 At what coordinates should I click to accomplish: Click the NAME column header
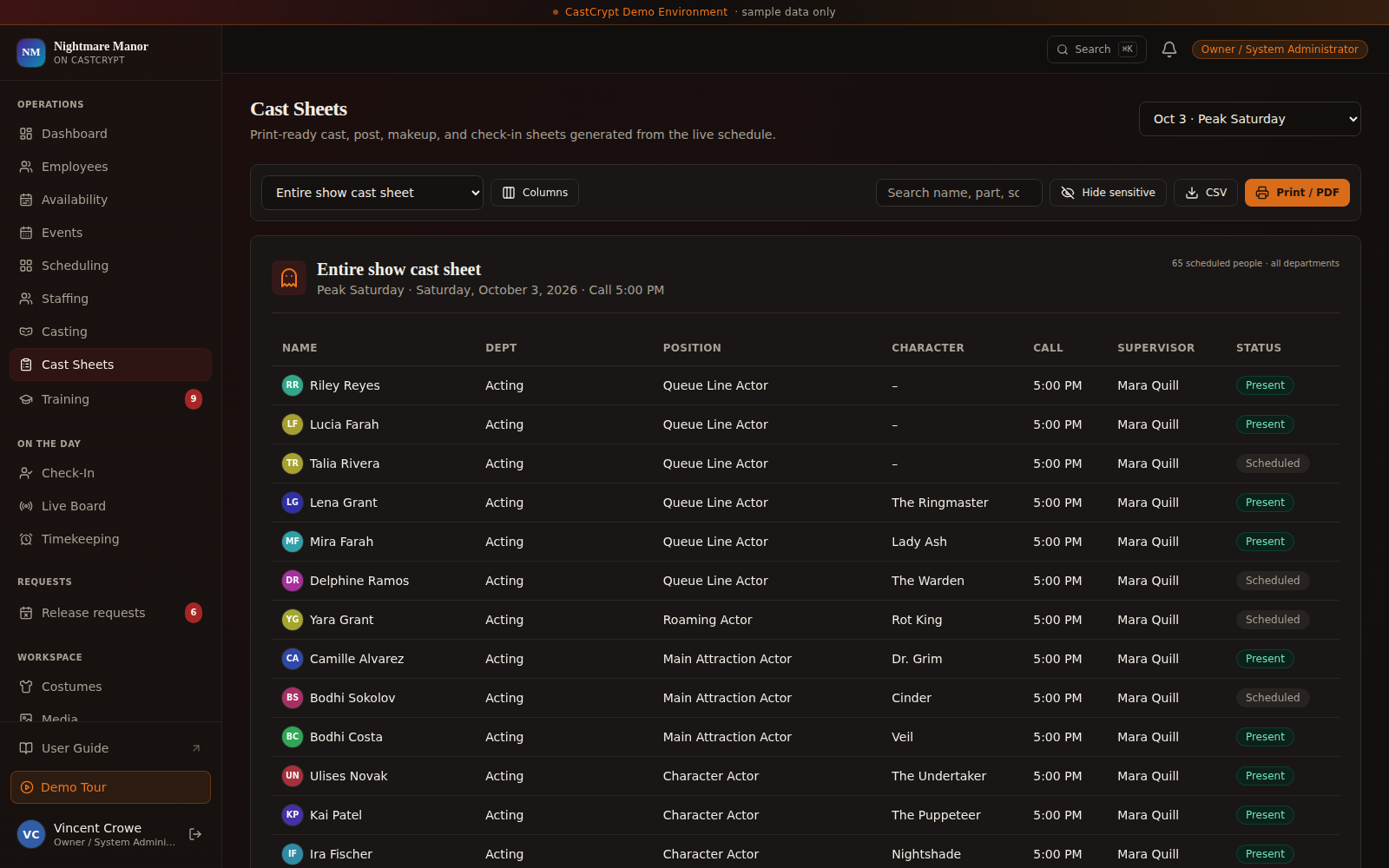click(300, 348)
